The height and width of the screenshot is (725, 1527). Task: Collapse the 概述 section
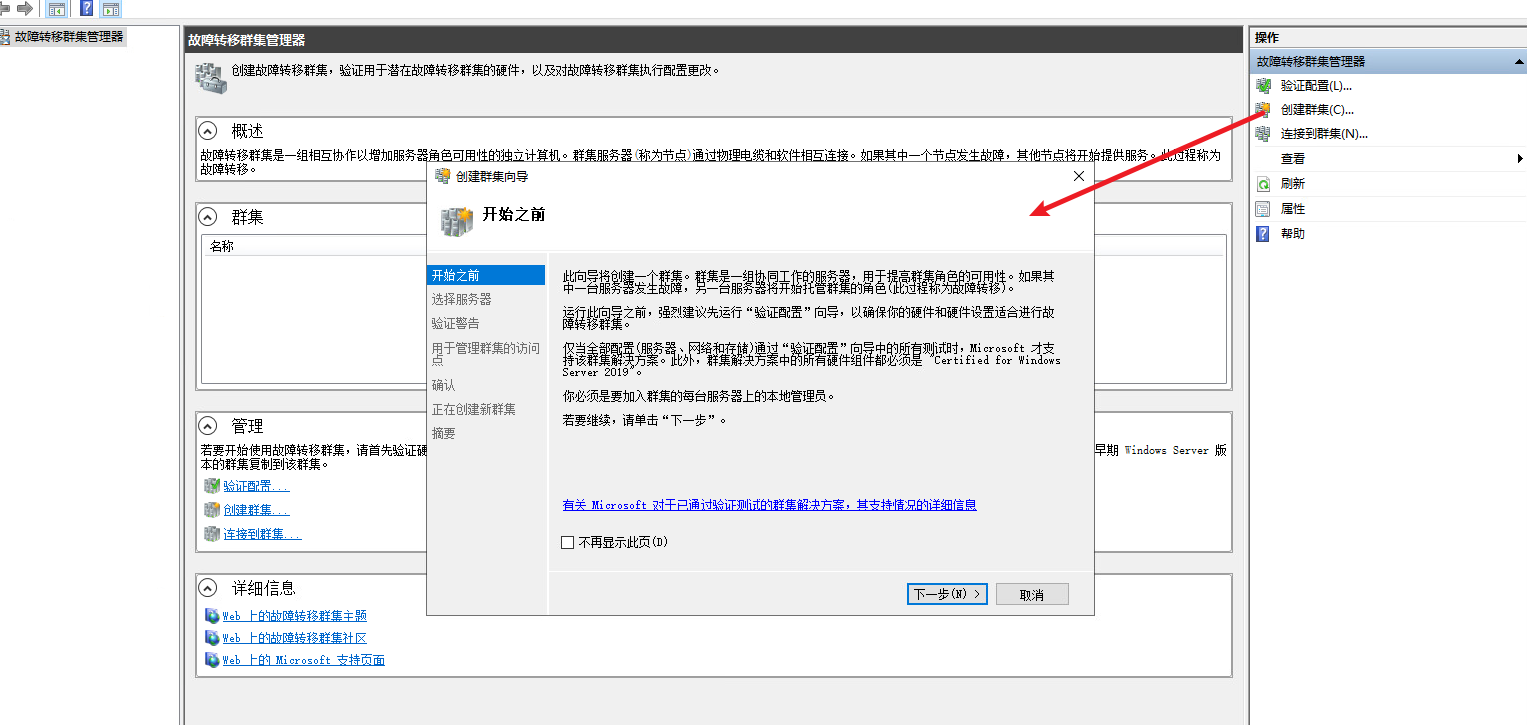[208, 131]
